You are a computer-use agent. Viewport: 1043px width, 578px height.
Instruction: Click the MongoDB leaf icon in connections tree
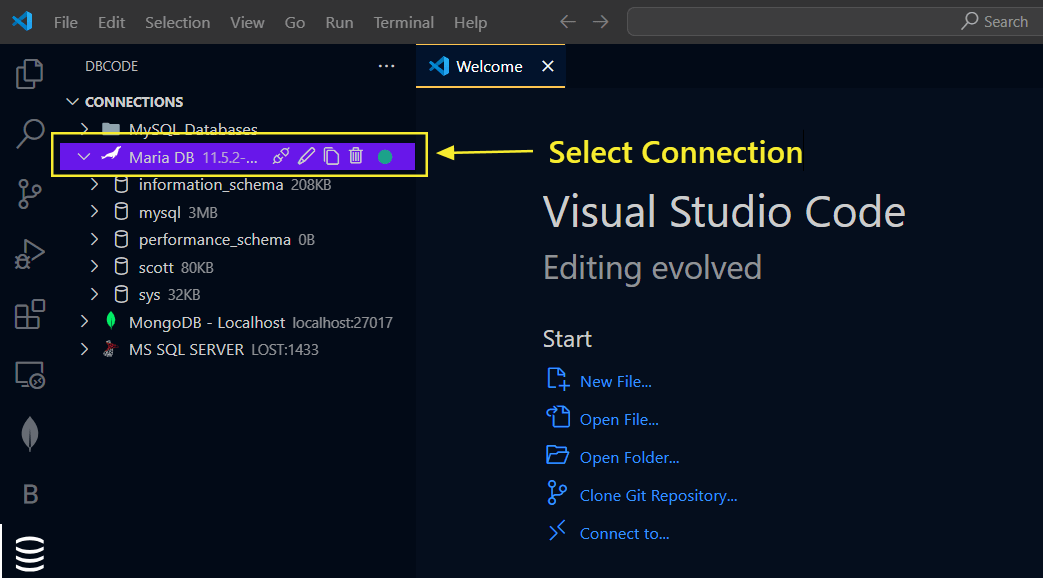[111, 322]
